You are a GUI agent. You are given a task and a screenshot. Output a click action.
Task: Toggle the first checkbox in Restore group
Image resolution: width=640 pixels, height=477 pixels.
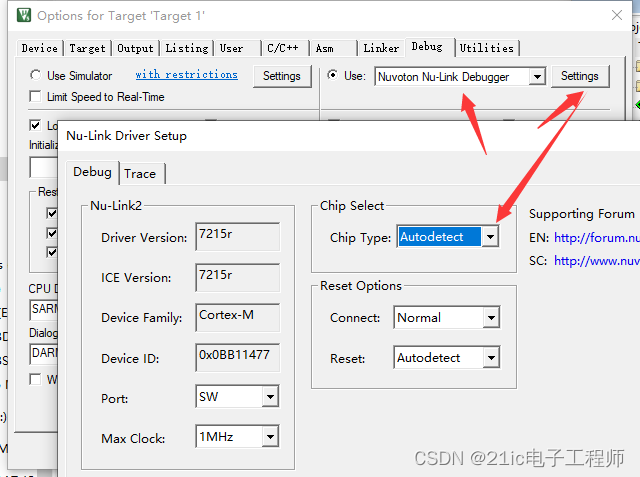(x=52, y=213)
